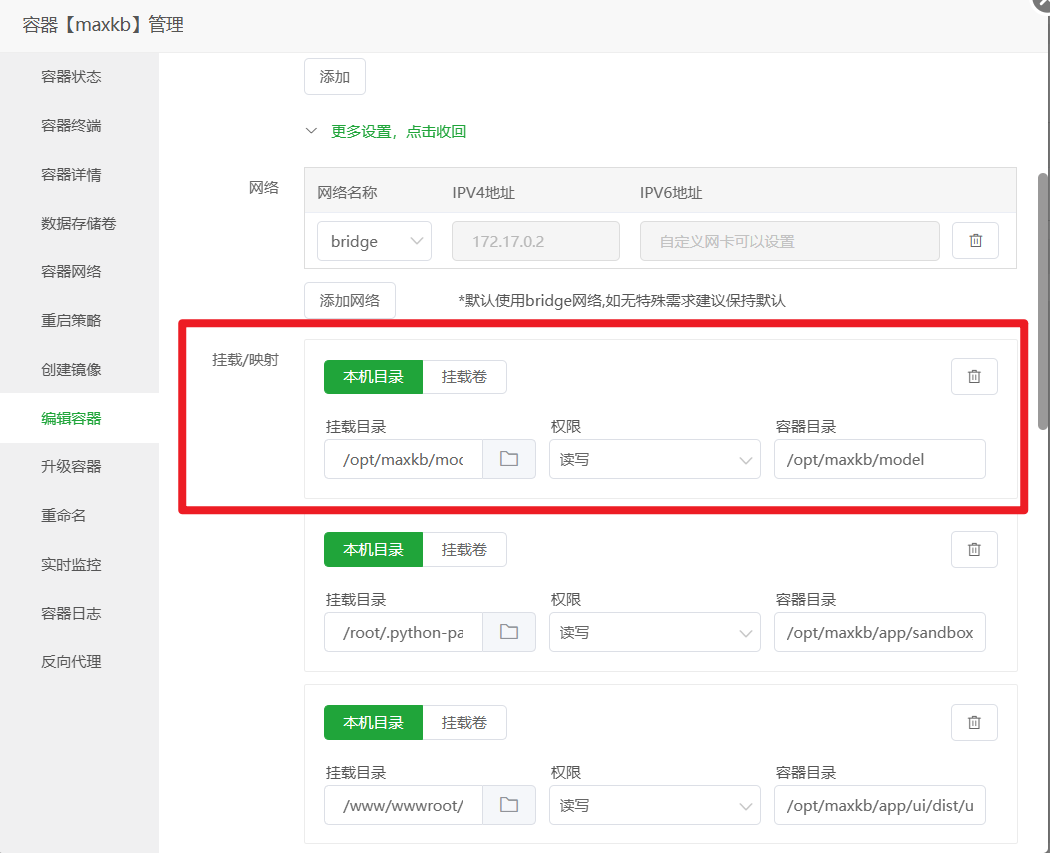1050x853 pixels.
Task: Remove the sandbox mount entry
Action: coord(974,549)
